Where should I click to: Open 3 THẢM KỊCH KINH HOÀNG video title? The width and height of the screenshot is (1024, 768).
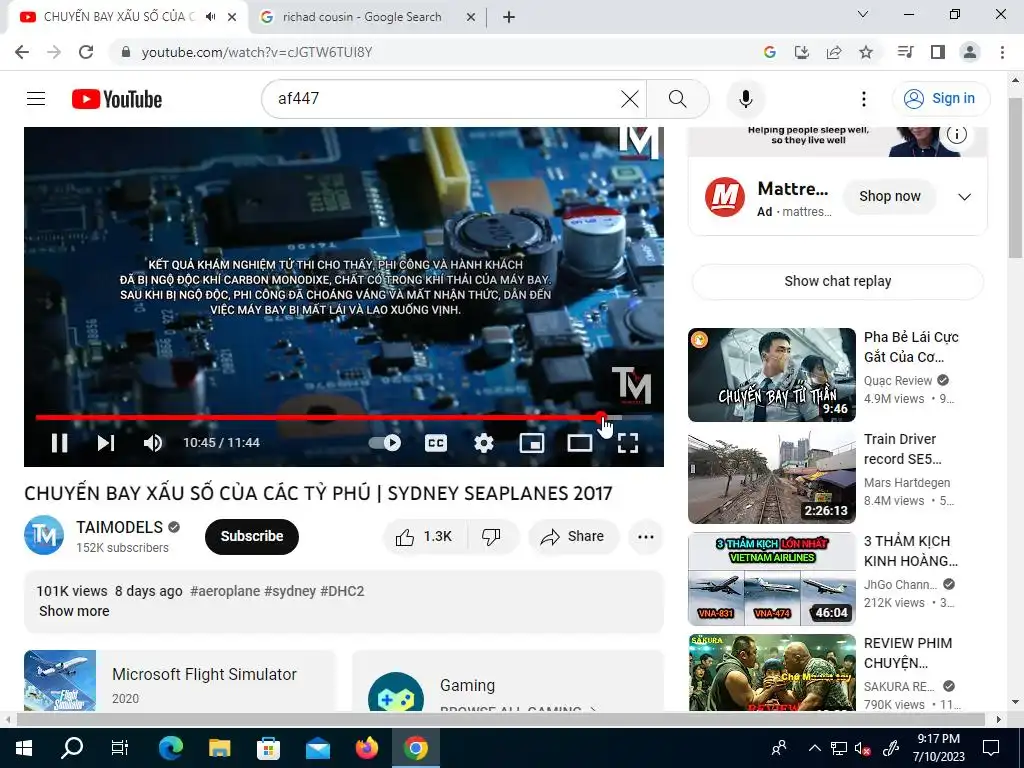[910, 551]
